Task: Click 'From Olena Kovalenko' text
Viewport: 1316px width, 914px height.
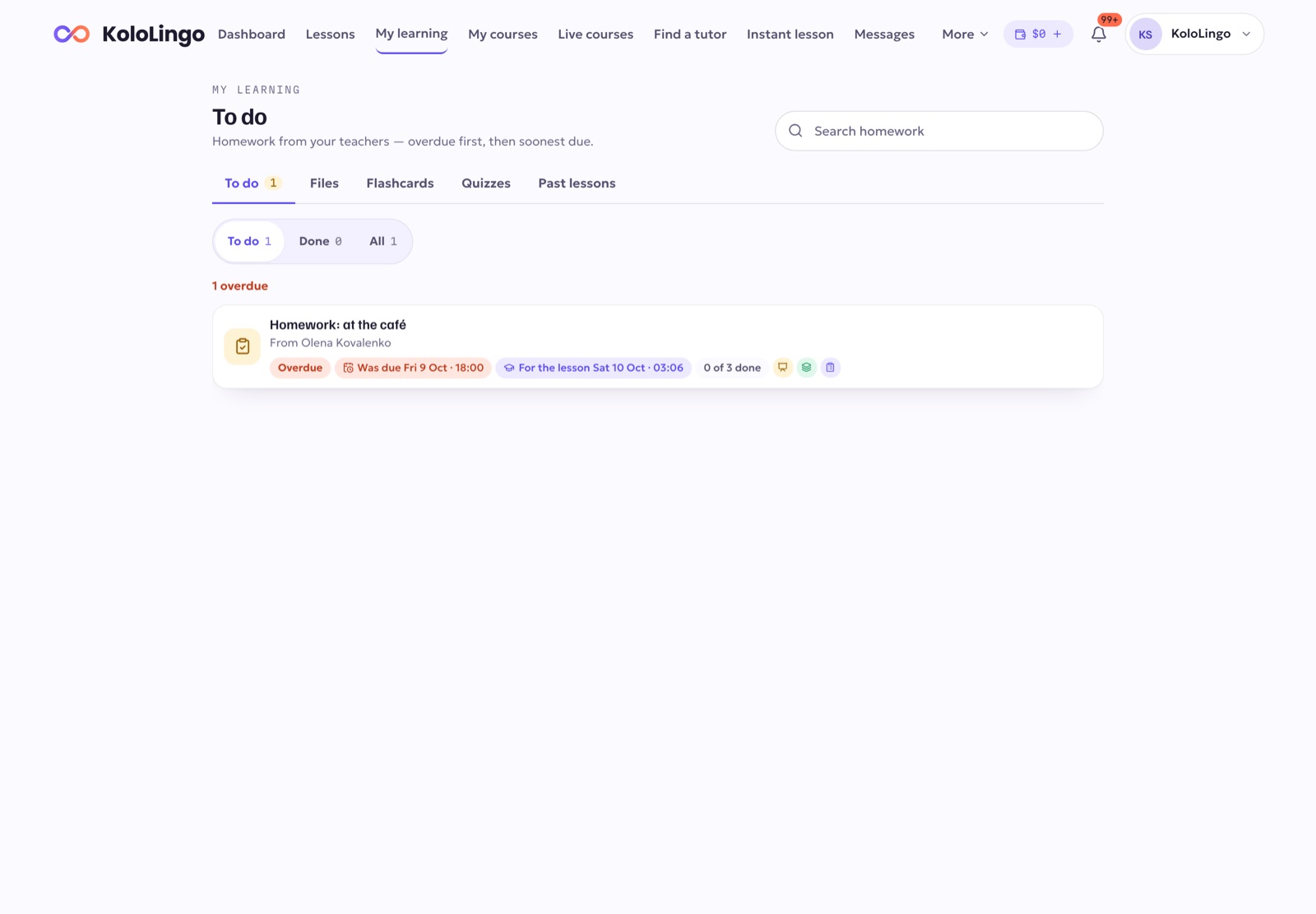Action: [331, 343]
